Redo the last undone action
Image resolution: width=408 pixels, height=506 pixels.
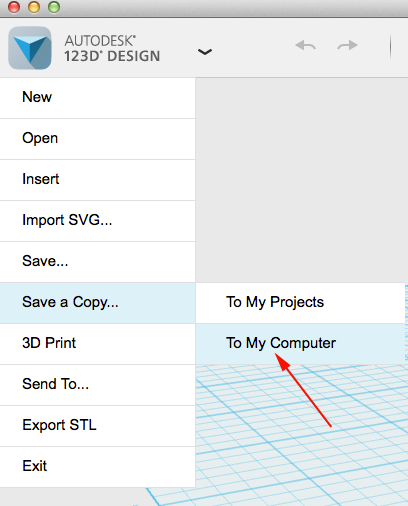coord(347,45)
